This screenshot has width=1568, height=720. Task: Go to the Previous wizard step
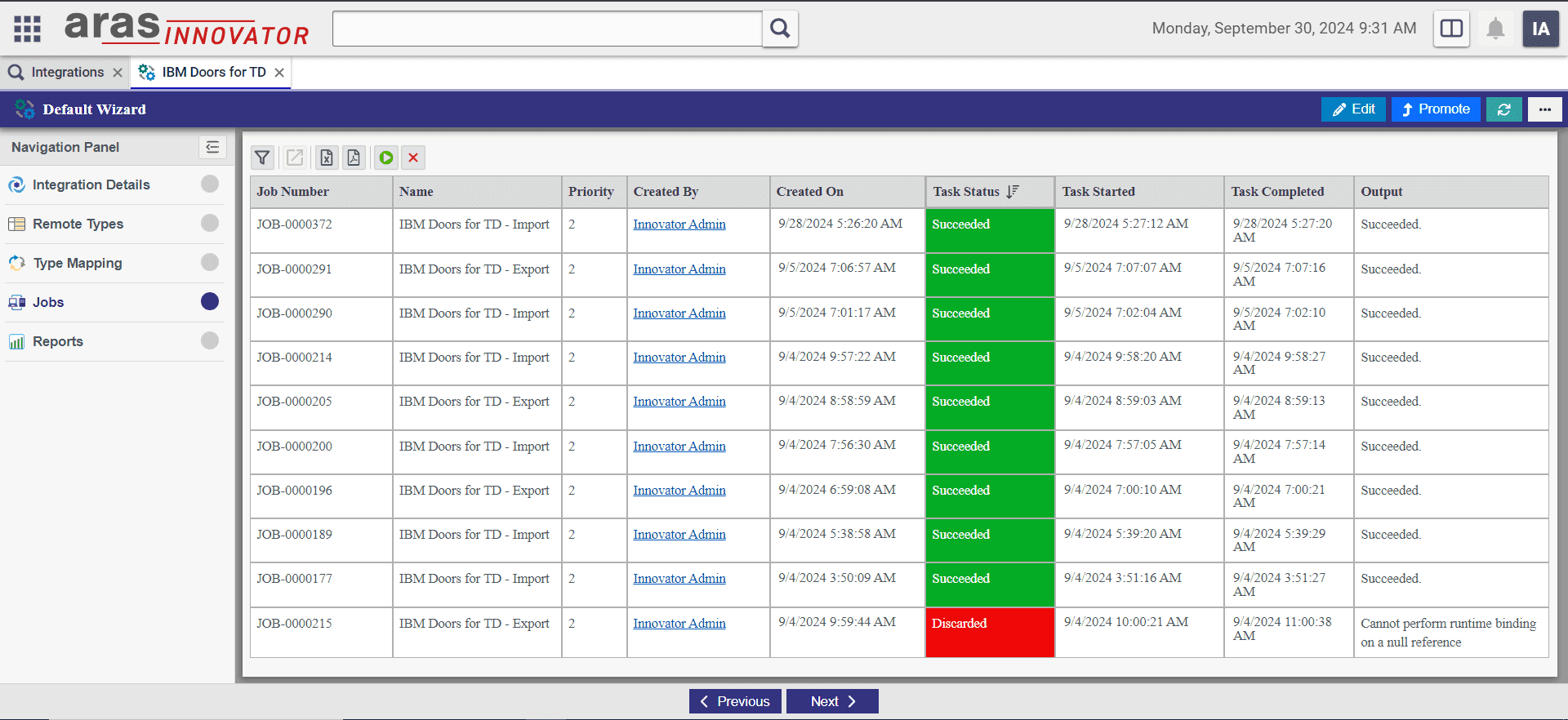pos(735,701)
